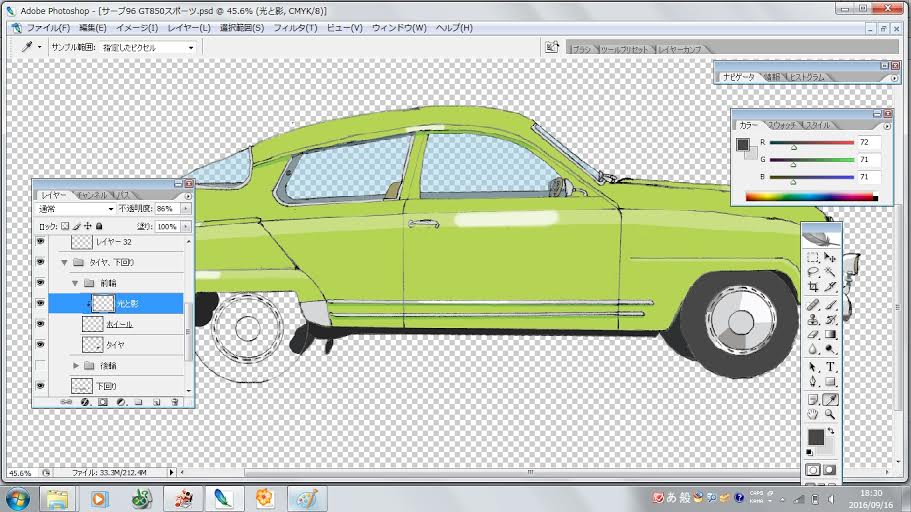The image size is (911, 512).
Task: Show the 後輪 group
Action: tap(40, 366)
